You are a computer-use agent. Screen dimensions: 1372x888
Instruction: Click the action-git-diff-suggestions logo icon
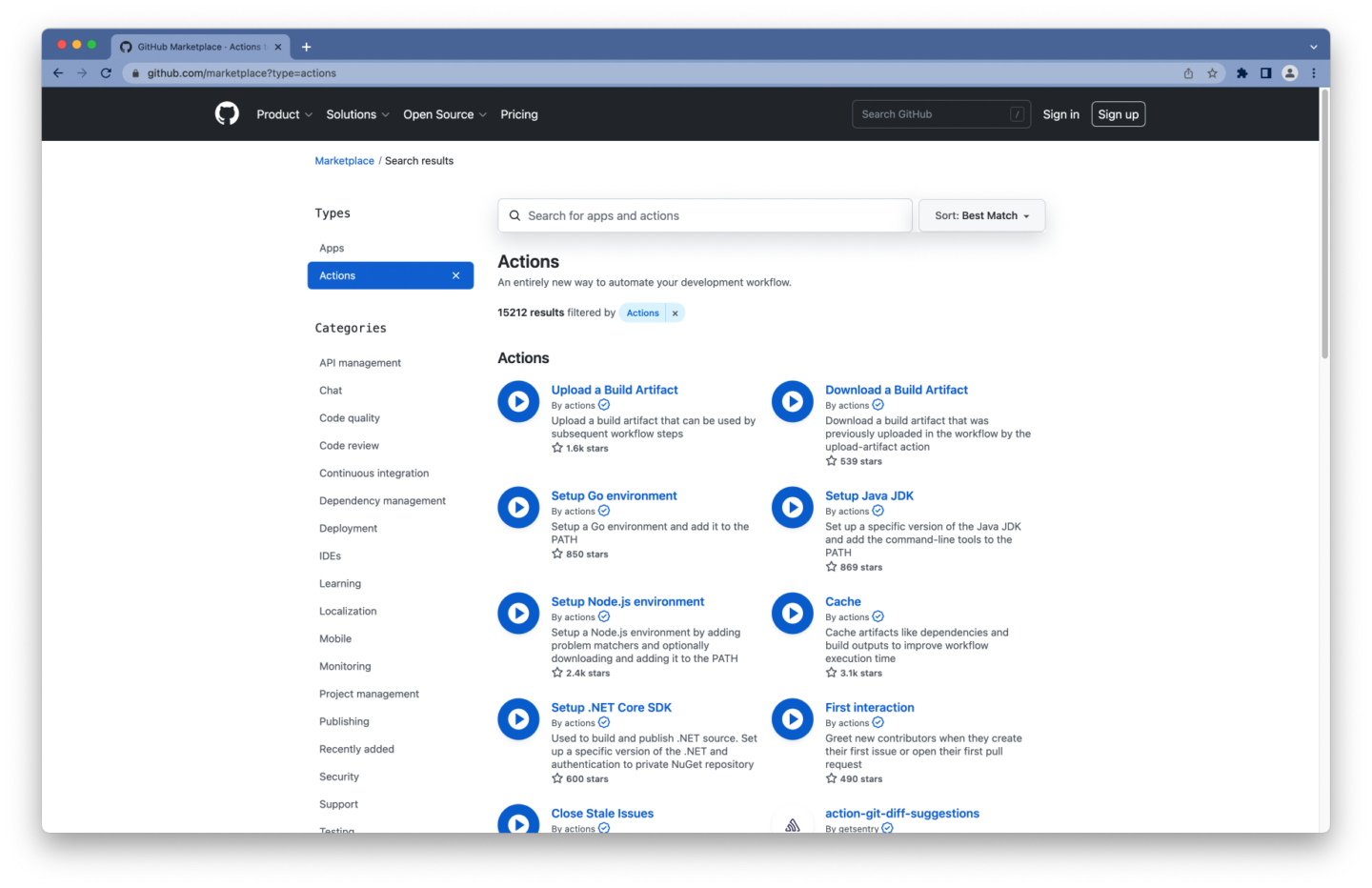793,823
